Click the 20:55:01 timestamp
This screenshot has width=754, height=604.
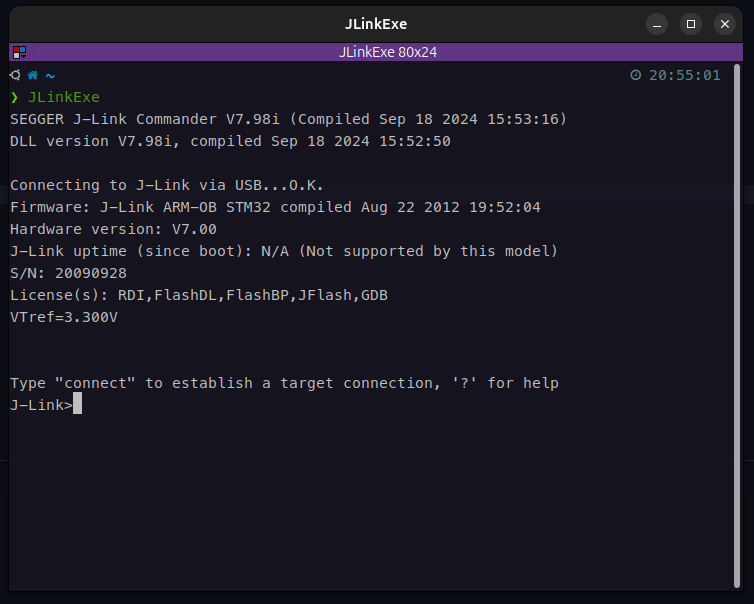pyautogui.click(x=684, y=75)
